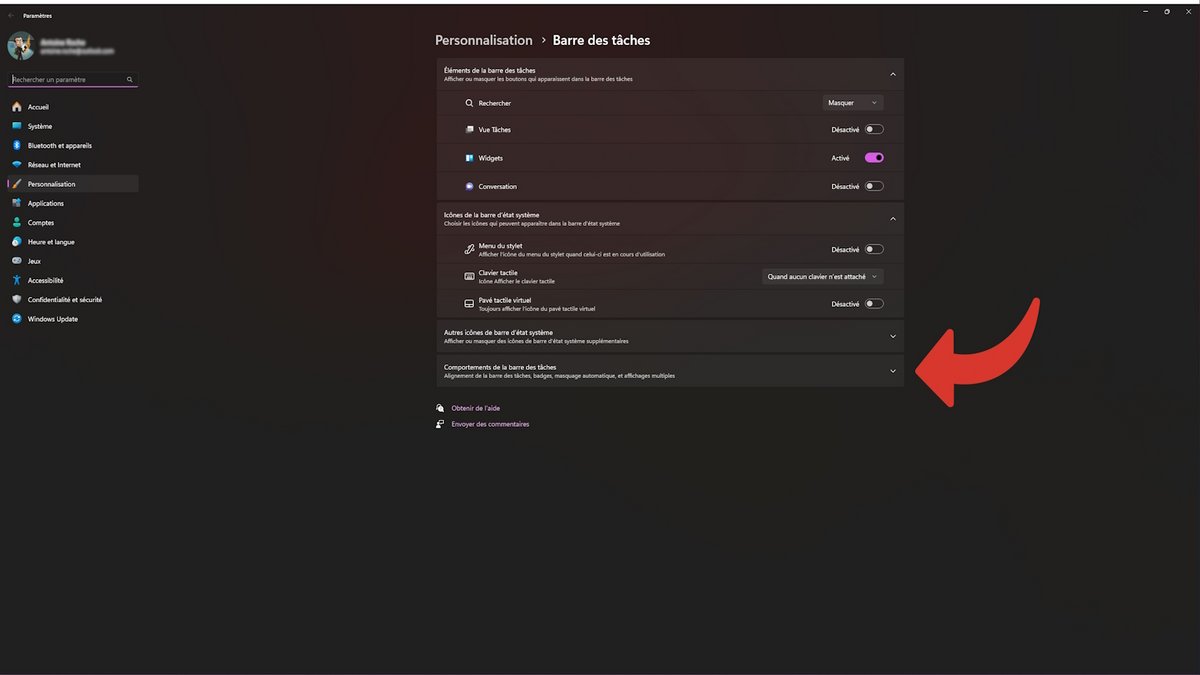1200x675 pixels.
Task: Click the back arrow next to Paramètres
Action: point(11,16)
